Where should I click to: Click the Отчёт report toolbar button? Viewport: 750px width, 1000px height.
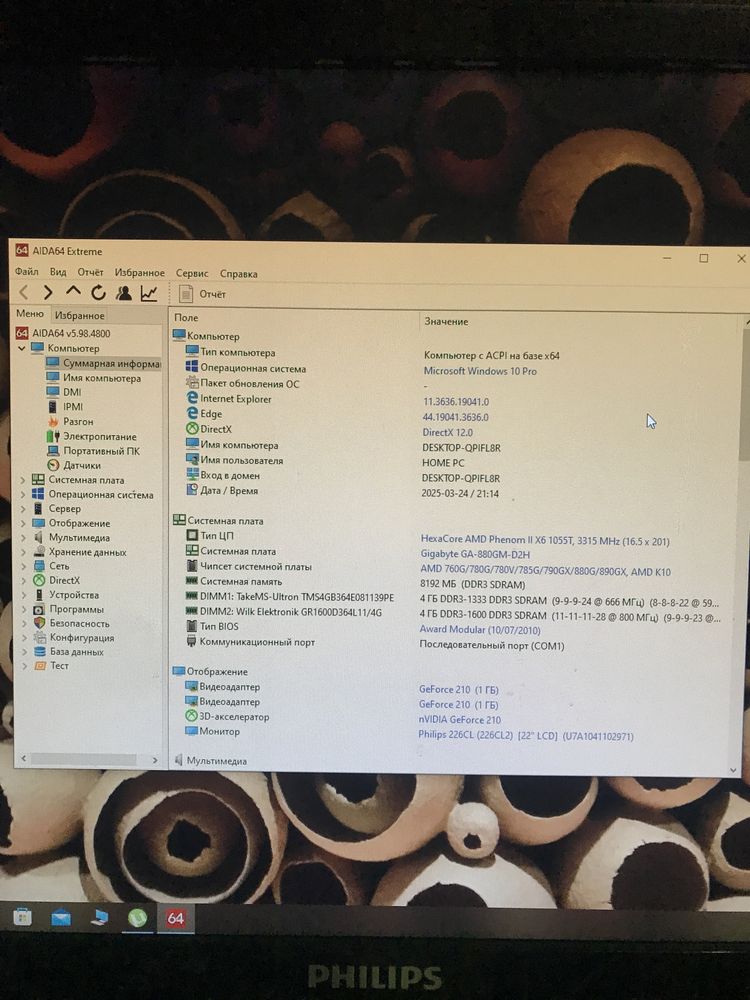click(203, 294)
